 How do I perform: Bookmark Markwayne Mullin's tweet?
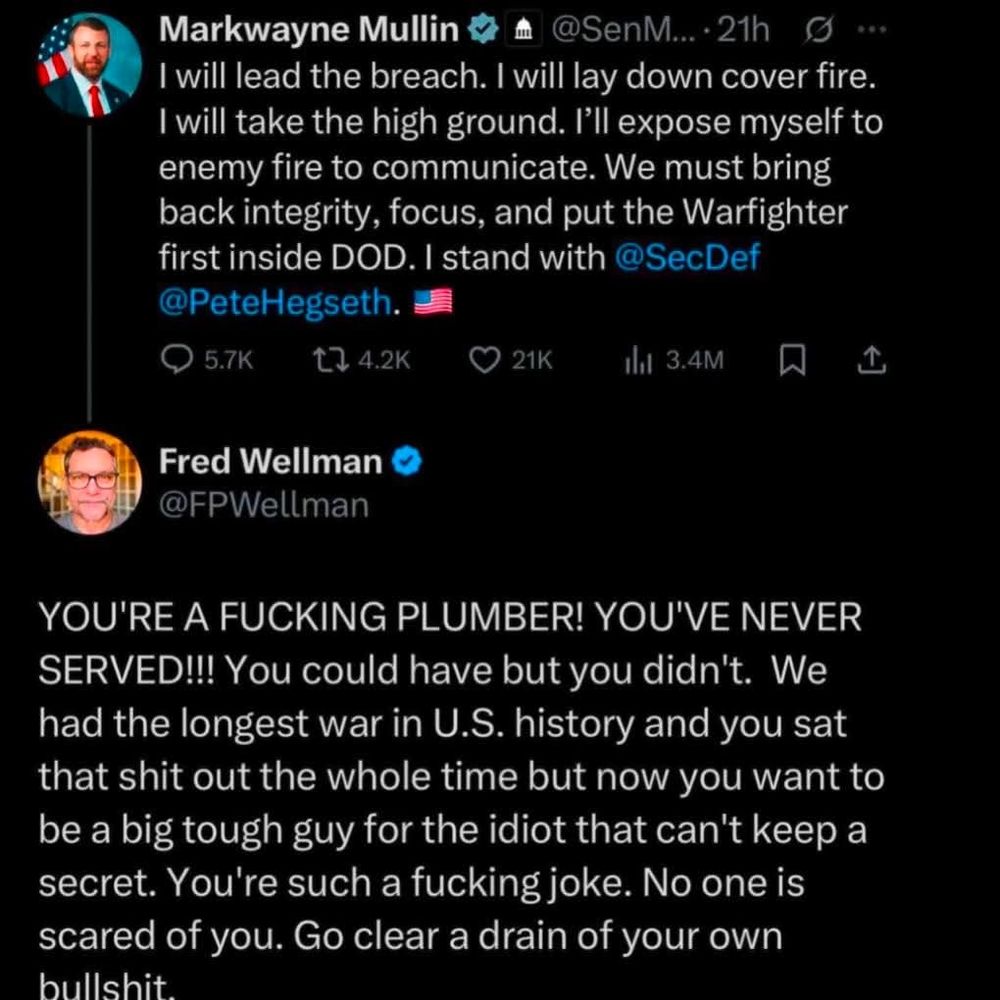792,360
